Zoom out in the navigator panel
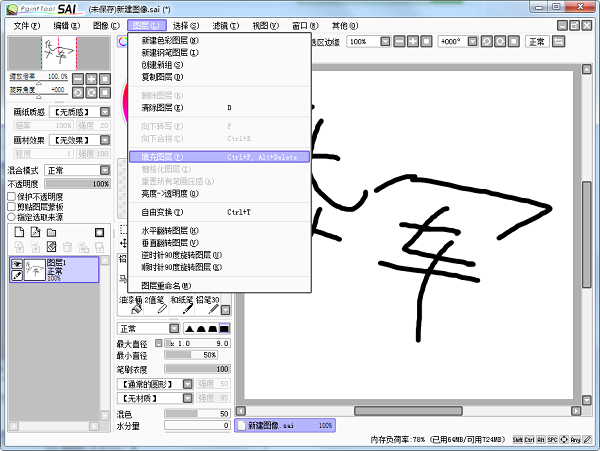Image resolution: width=600 pixels, height=451 pixels. coord(78,79)
